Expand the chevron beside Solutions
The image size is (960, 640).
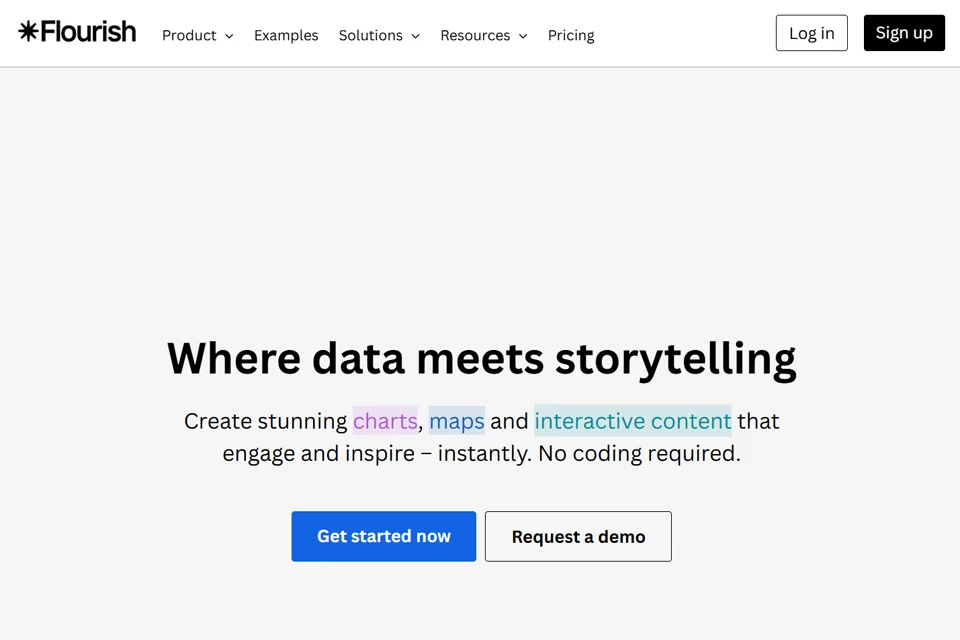(415, 36)
